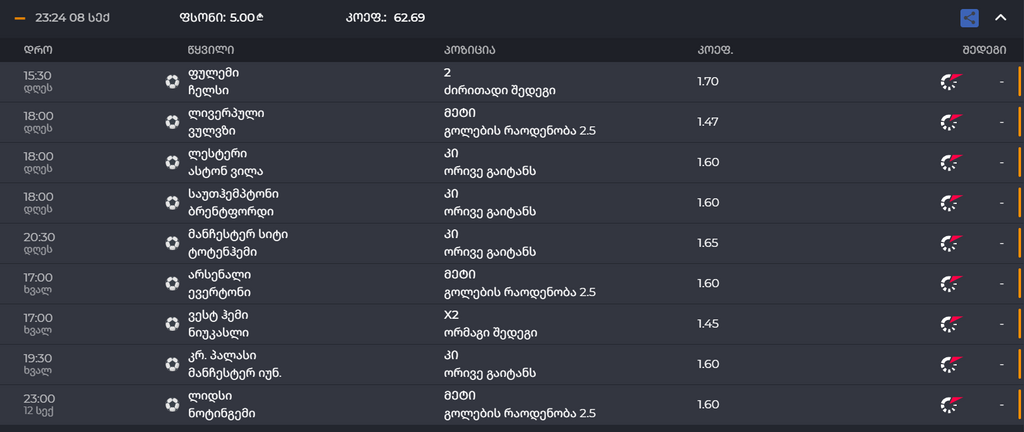1024x432 pixels.
Task: Click the orange status bar on ფულემი row
Action: tap(1018, 82)
